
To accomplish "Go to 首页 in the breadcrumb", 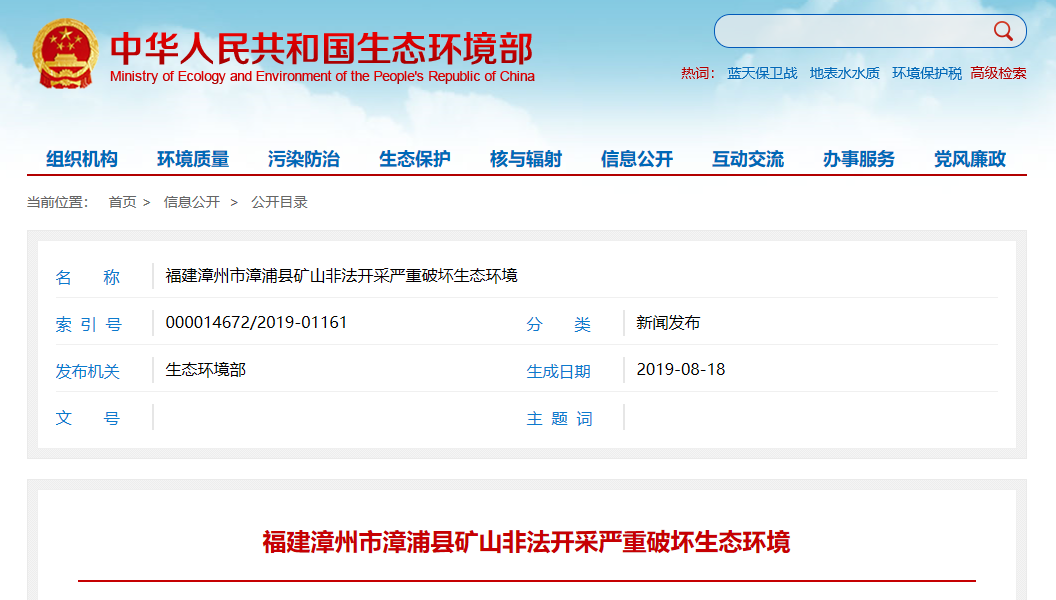I will 123,202.
